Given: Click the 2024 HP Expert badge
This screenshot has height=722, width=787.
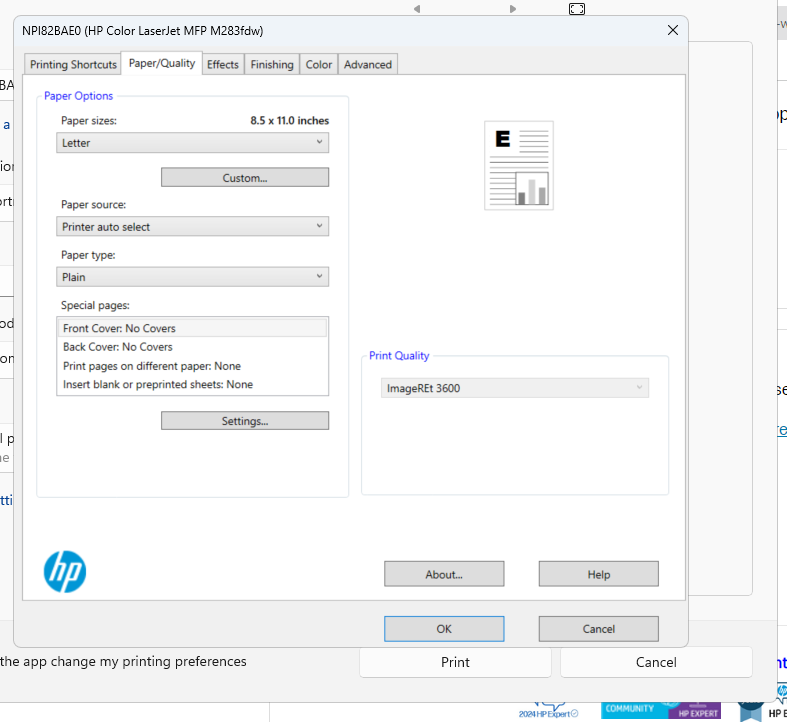Looking at the screenshot, I should [548, 712].
